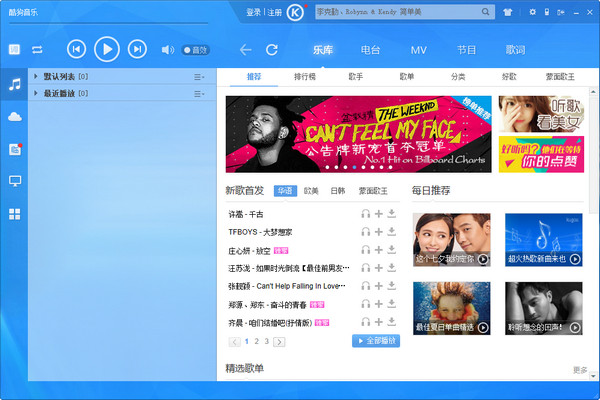Screen dimensions: 600x400
Task: Open the 最近播放 list menu dropdown
Action: (199, 94)
